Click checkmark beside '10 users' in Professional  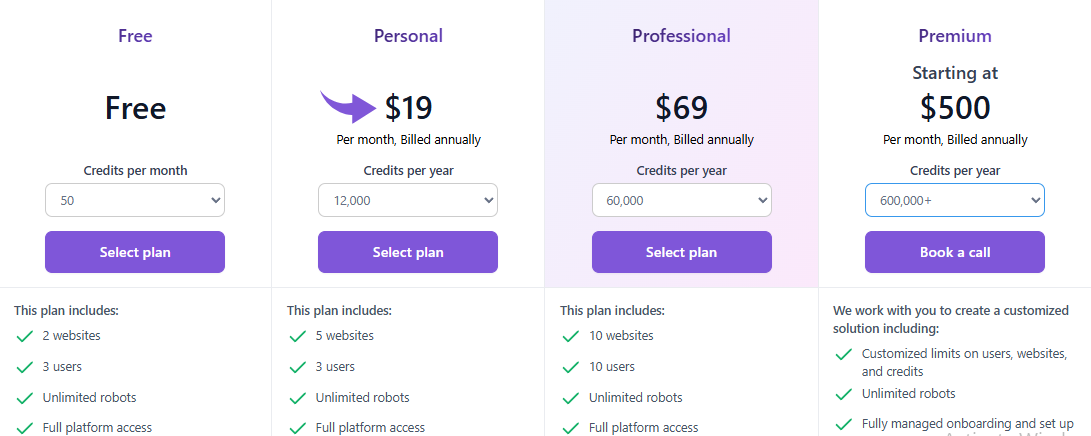tap(571, 367)
